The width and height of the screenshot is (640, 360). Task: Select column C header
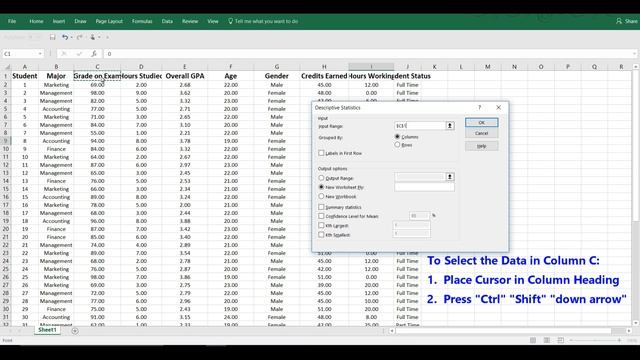(x=97, y=67)
